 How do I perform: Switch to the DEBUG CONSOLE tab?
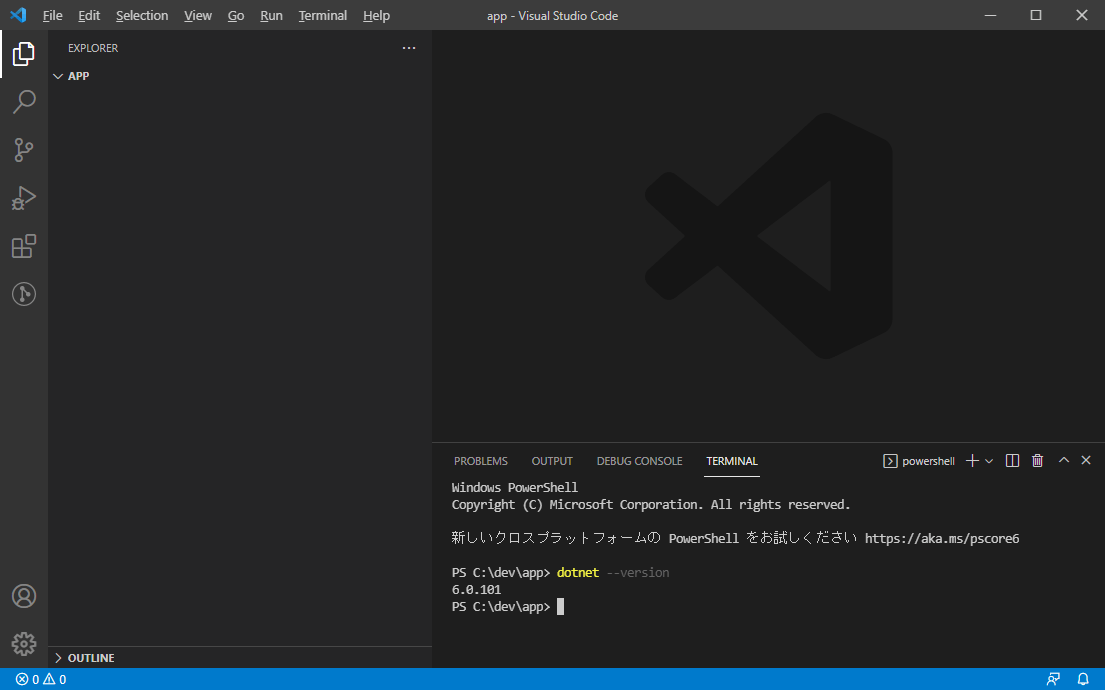(x=639, y=461)
